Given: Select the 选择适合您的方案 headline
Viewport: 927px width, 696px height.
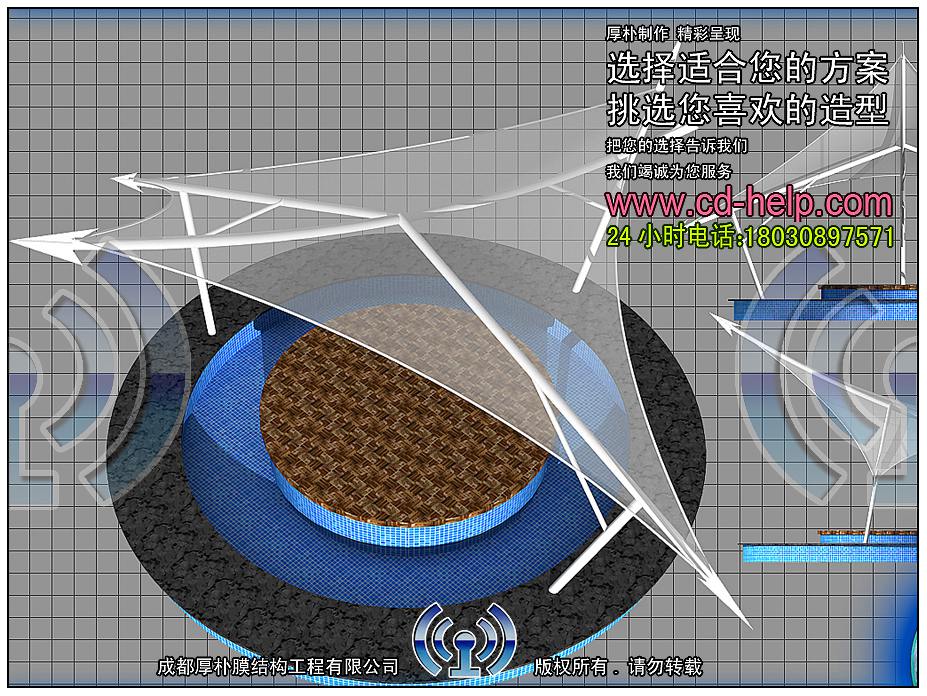Looking at the screenshot, I should point(747,69).
